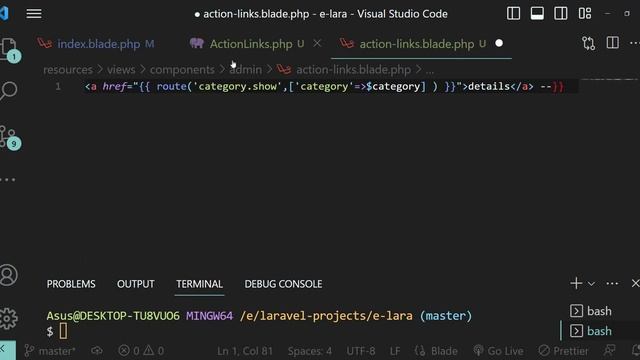Open the Manage gear menu
Viewport: 640px width, 360px height.
pyautogui.click(x=8, y=318)
